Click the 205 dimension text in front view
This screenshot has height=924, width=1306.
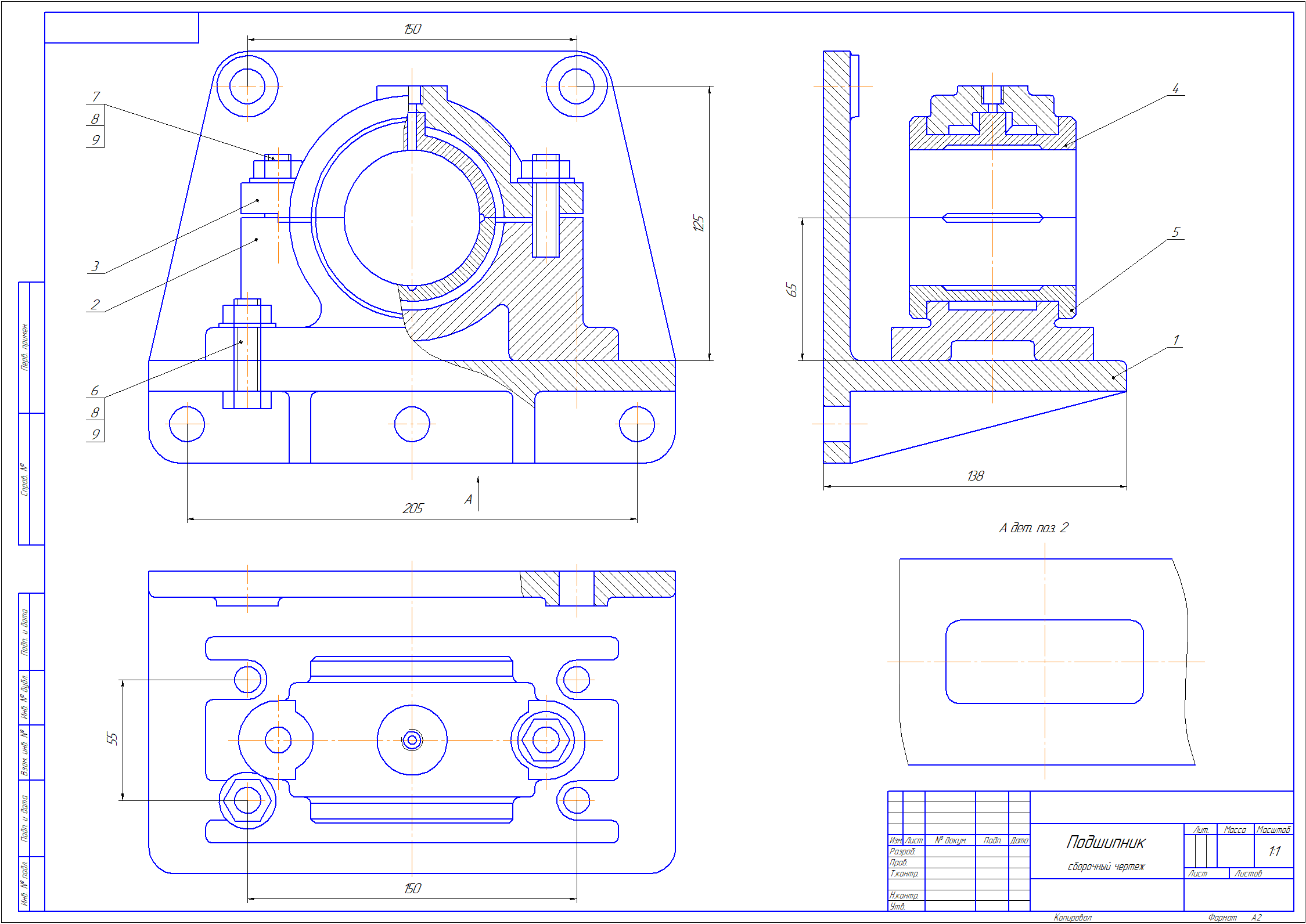point(412,508)
